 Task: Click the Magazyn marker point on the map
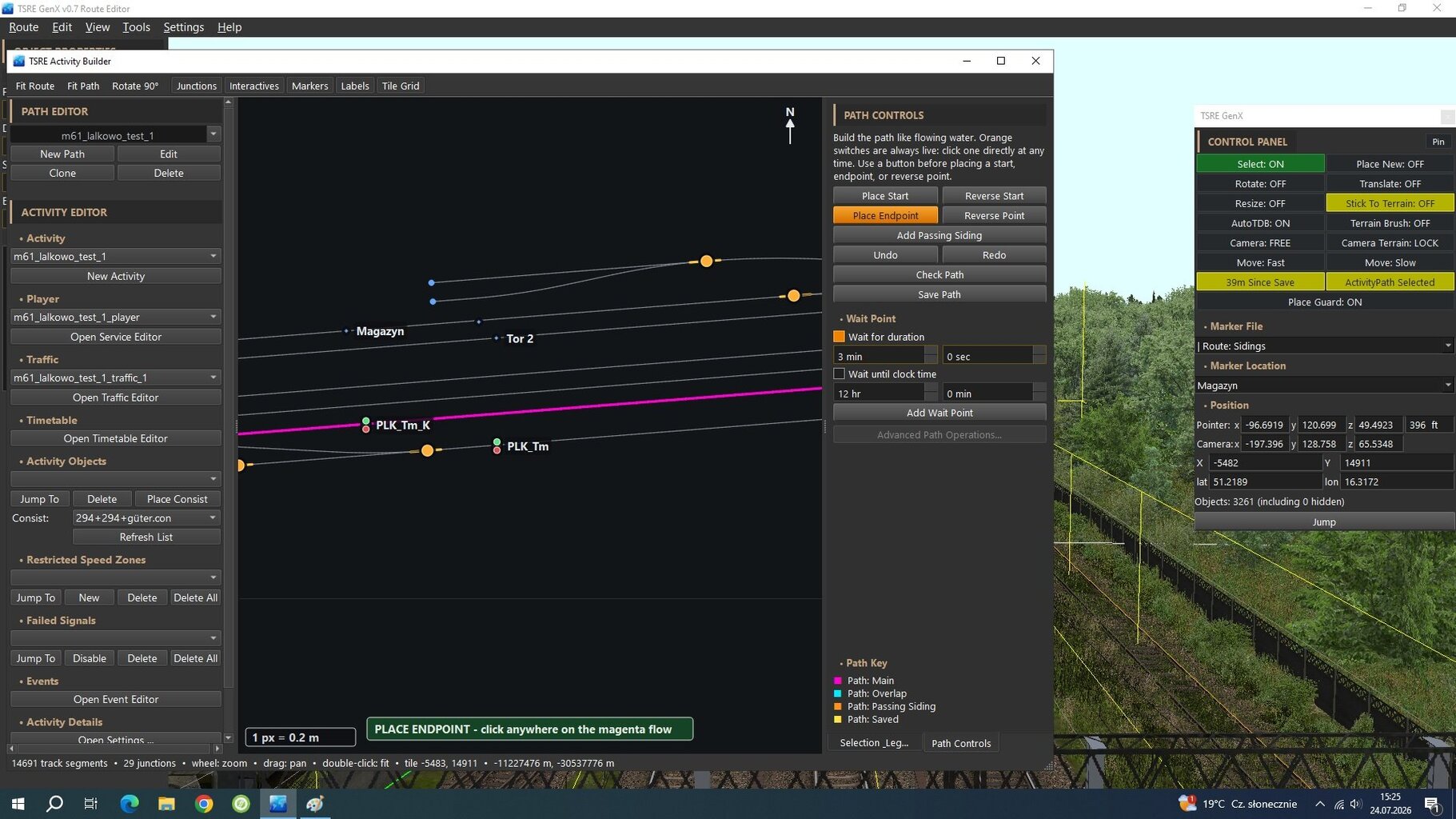click(346, 331)
